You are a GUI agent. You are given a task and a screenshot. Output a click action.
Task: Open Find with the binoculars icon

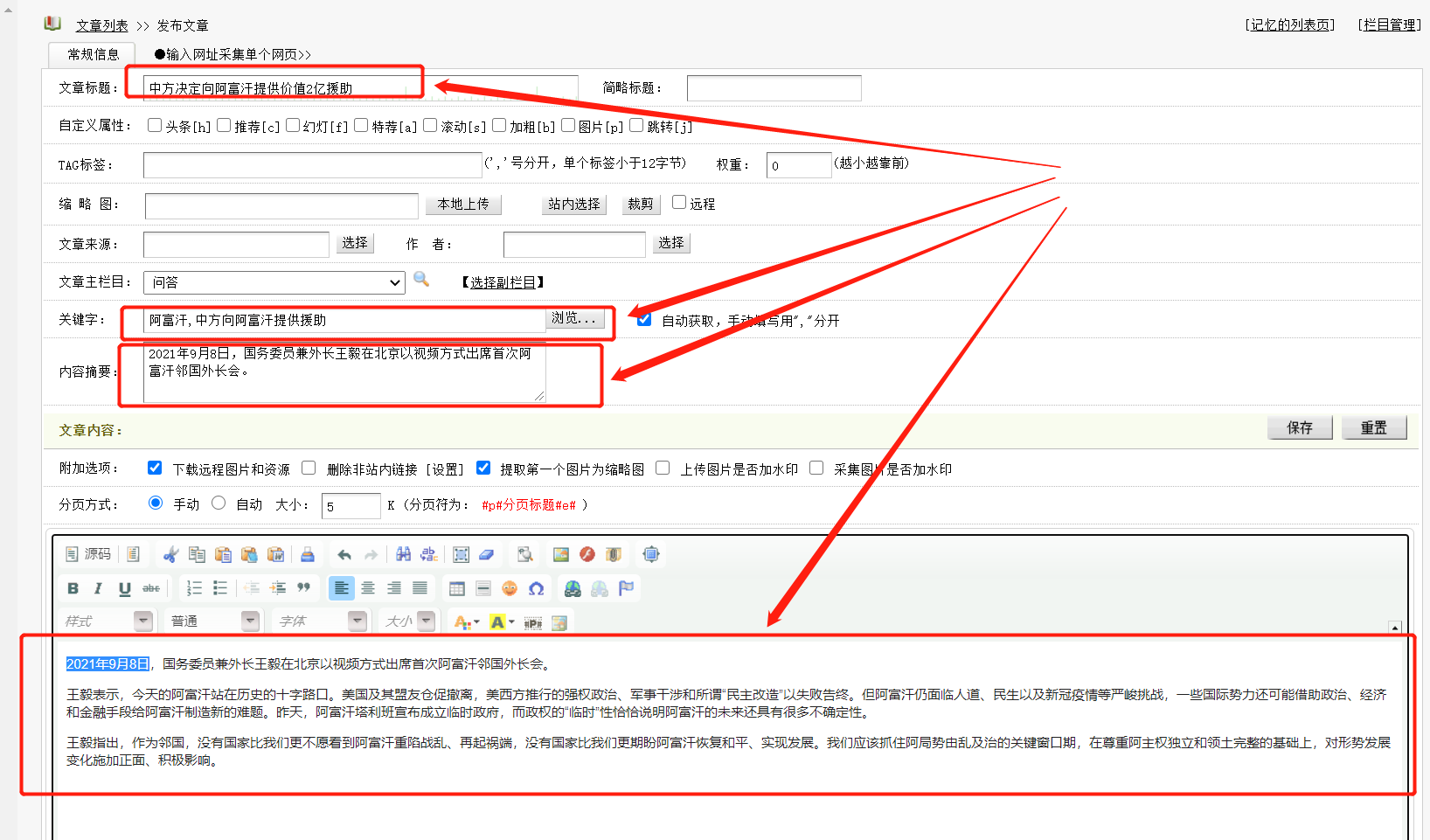403,554
